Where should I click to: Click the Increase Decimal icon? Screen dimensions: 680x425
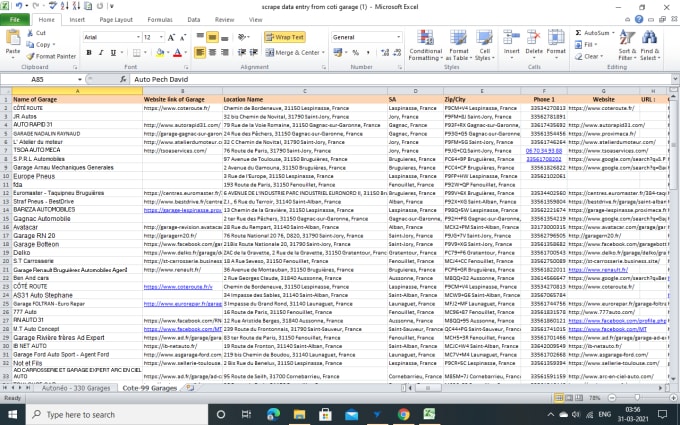click(x=385, y=52)
